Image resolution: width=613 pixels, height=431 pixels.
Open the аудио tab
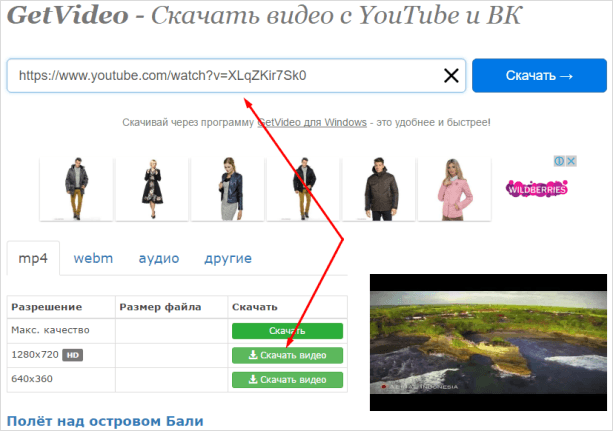click(x=159, y=259)
